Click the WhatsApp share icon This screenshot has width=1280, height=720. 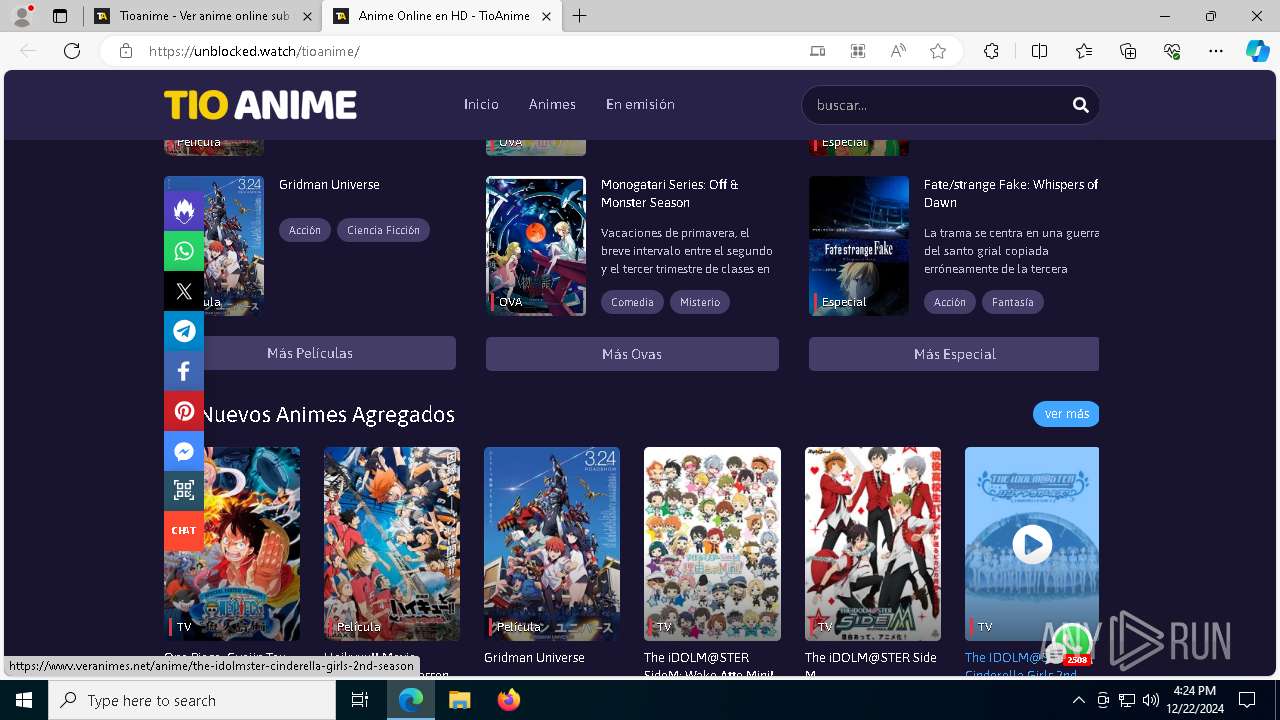184,251
